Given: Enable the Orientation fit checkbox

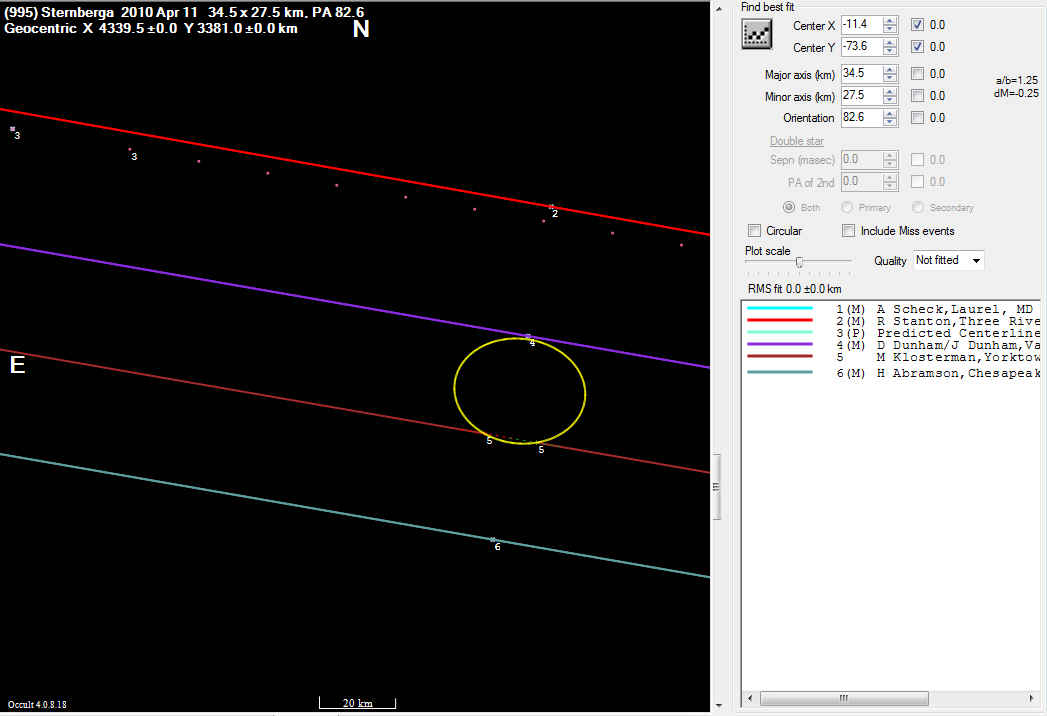Looking at the screenshot, I should point(917,118).
